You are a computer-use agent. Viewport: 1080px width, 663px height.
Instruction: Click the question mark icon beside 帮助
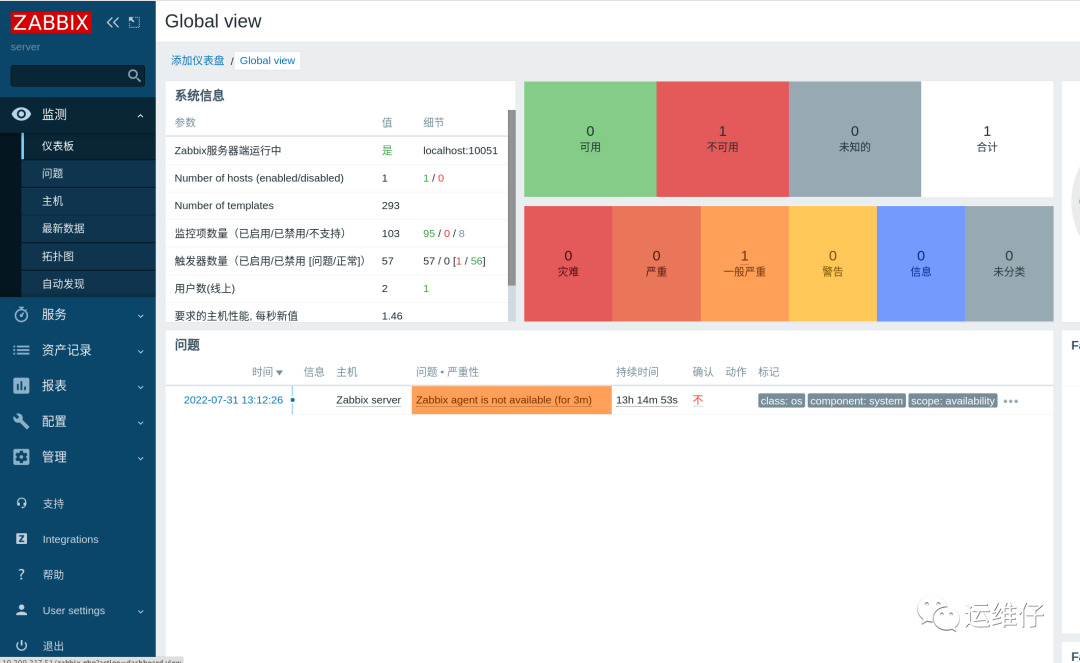pos(21,574)
